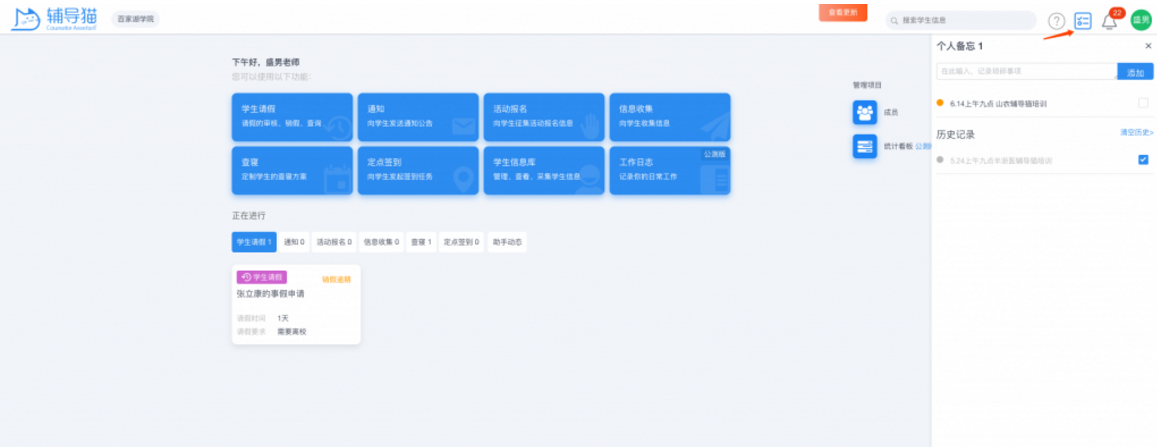Uncheck the 5.24上午九点 history memo checkbox

[1143, 159]
